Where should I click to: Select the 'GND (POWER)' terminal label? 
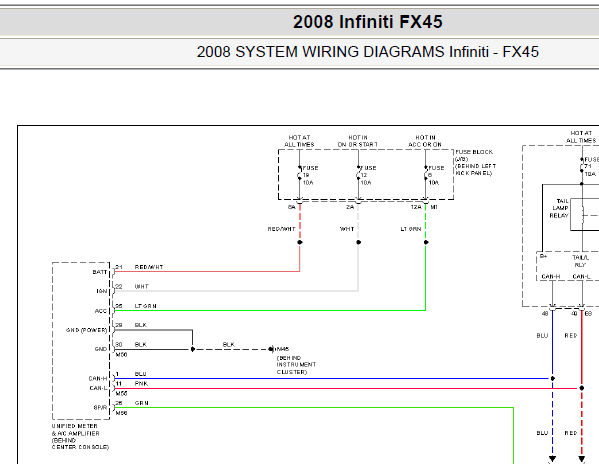click(86, 330)
